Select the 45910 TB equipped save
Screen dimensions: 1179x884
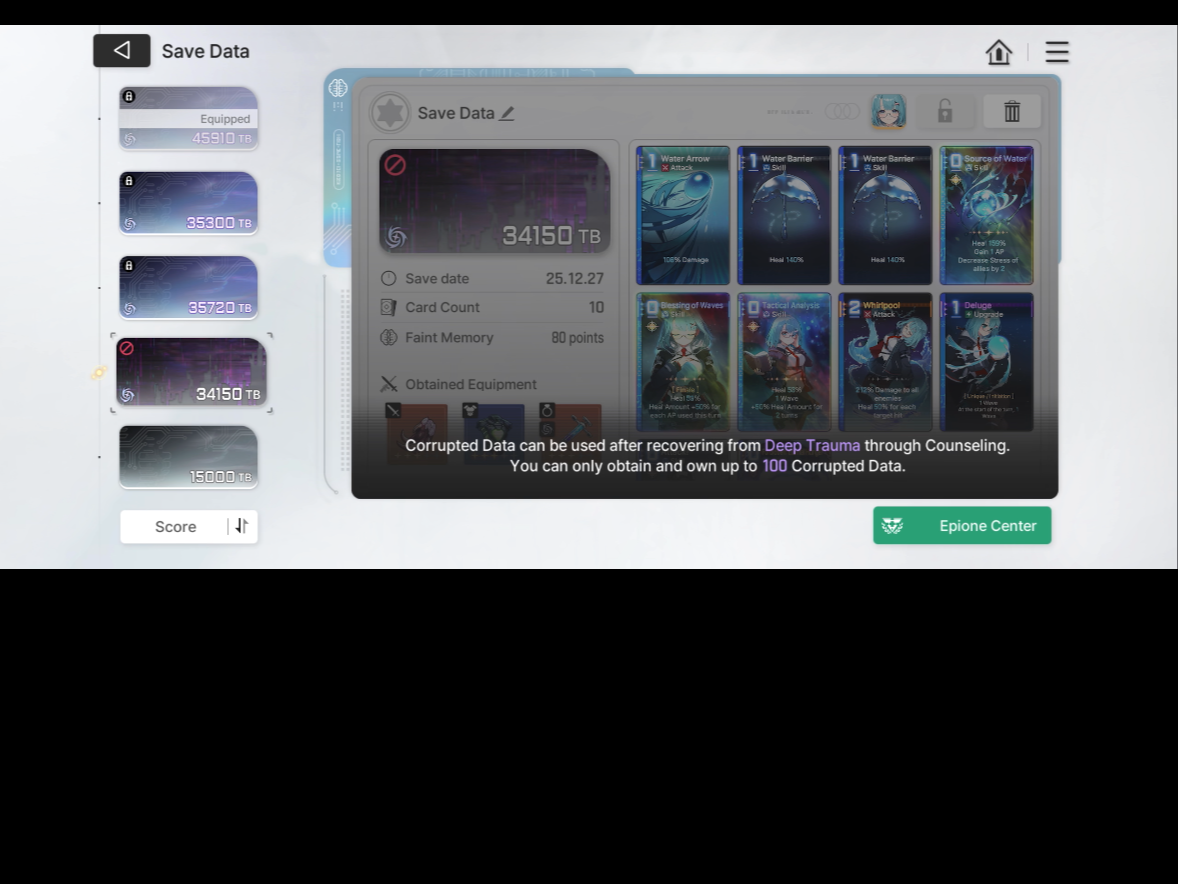click(x=188, y=119)
